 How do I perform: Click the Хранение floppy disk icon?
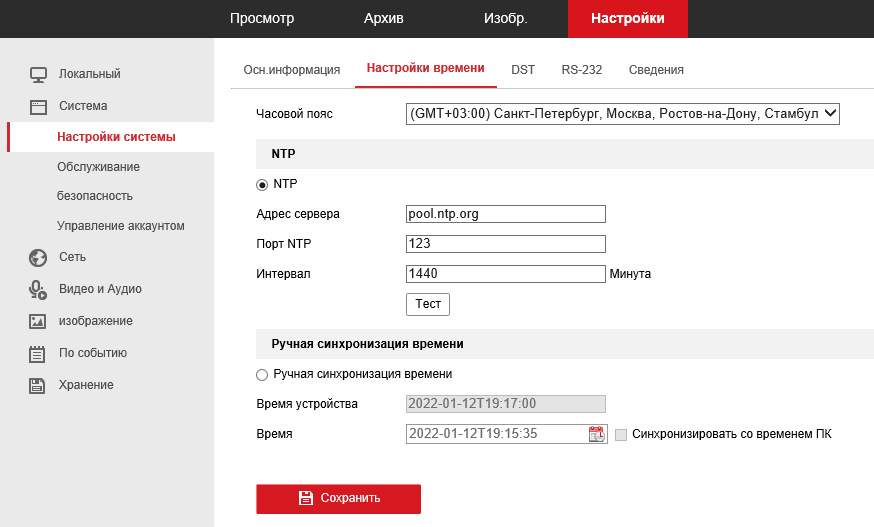[37, 385]
